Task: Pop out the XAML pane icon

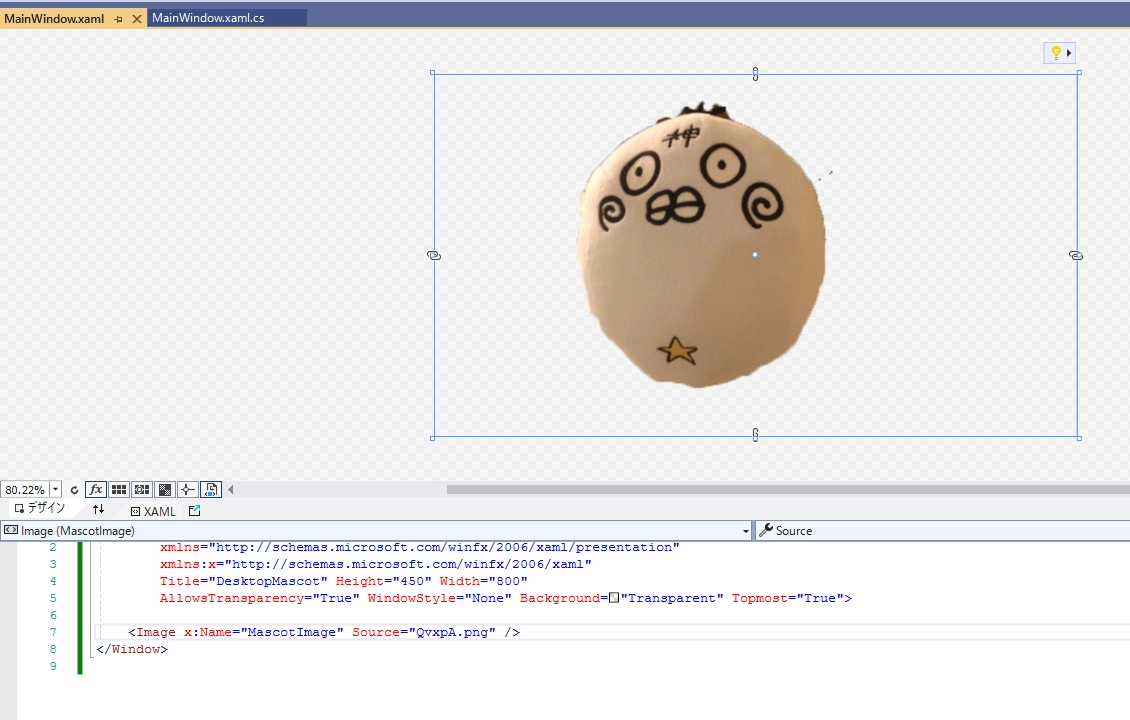Action: click(195, 511)
